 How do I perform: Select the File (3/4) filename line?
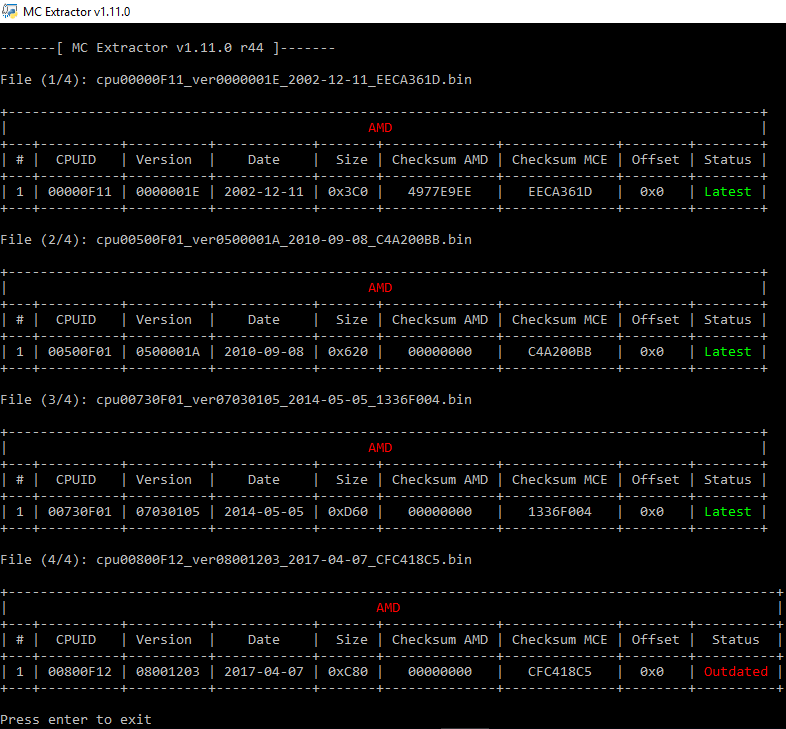(x=236, y=400)
